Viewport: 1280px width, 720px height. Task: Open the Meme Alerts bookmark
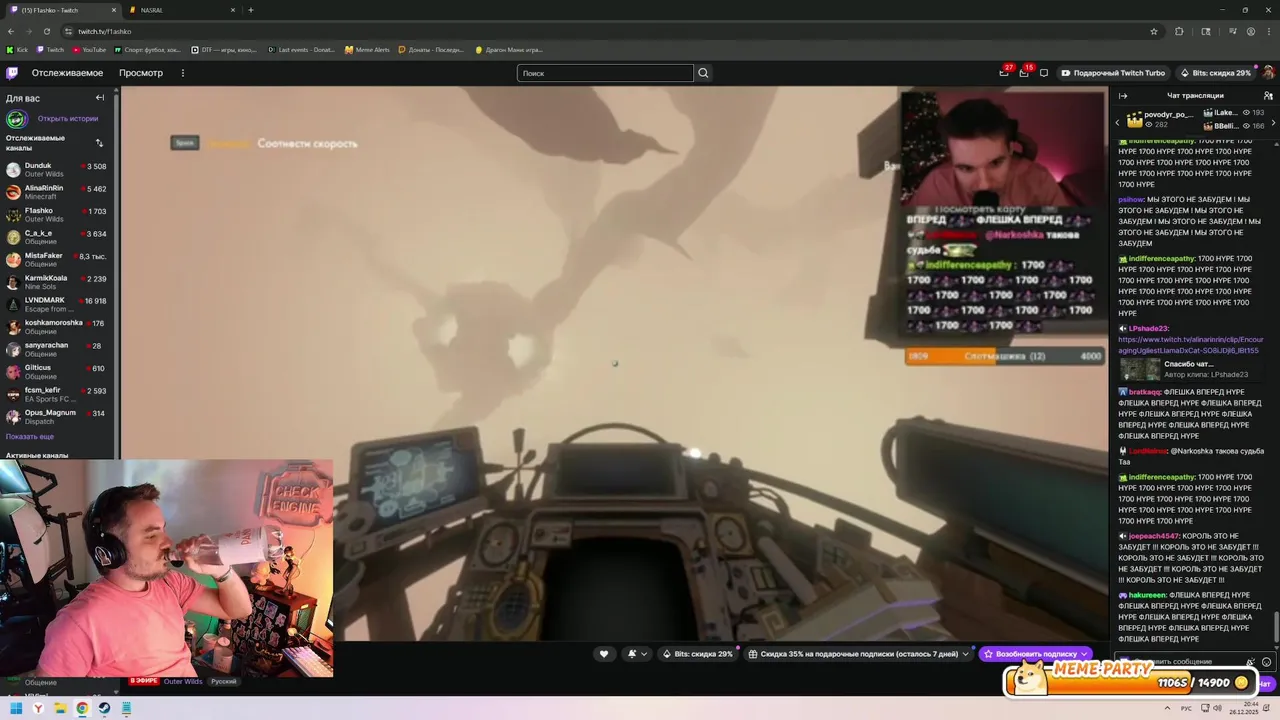367,49
